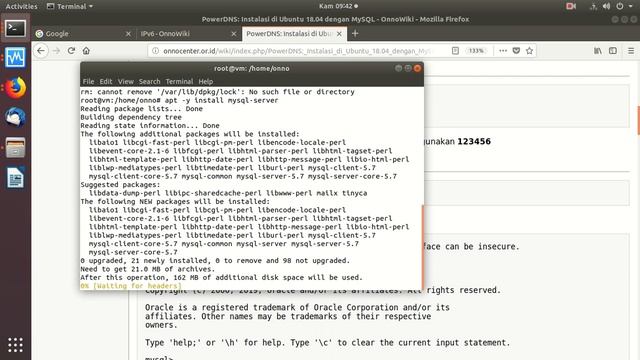Screen dimensions: 640x360
Task: Expand the Terminal app menu in the top bar
Action: point(70,6)
